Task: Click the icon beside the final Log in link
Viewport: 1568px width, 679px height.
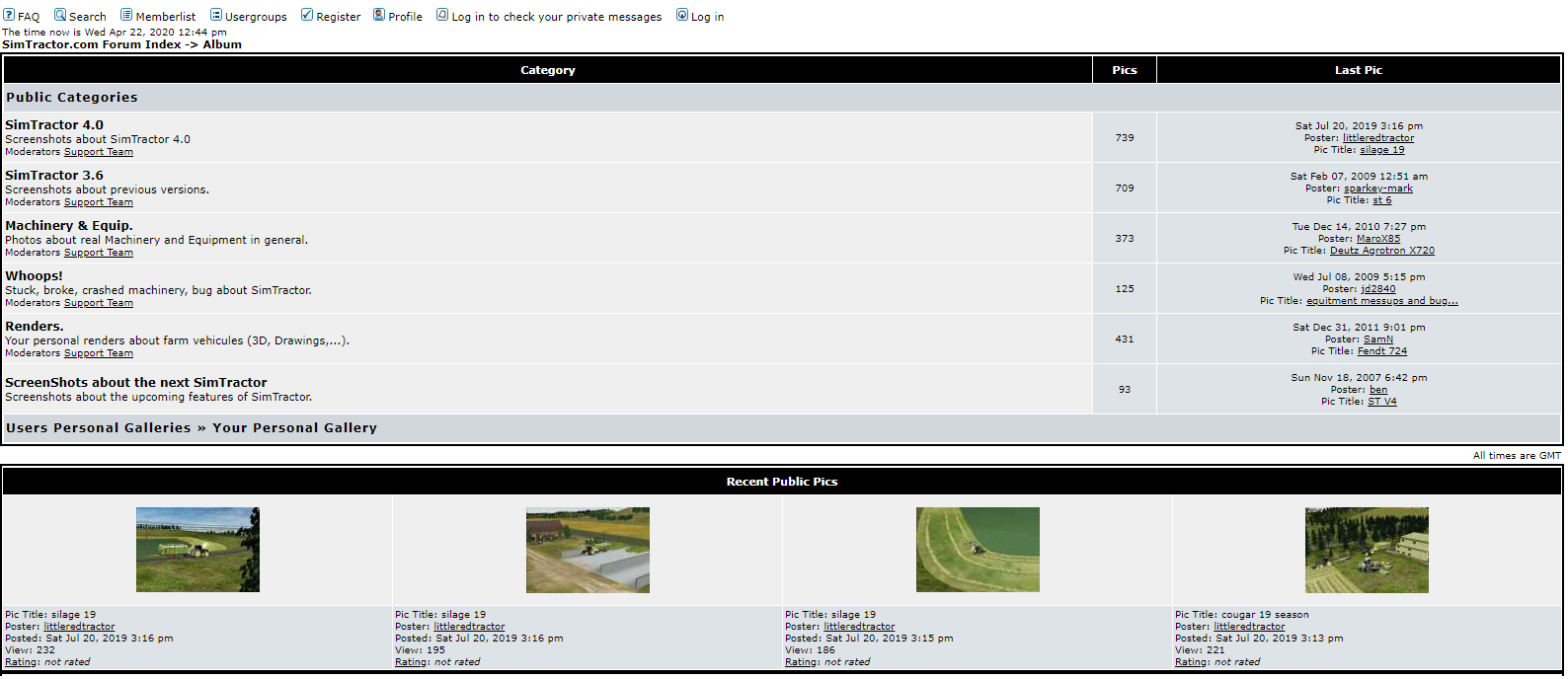Action: (x=682, y=15)
